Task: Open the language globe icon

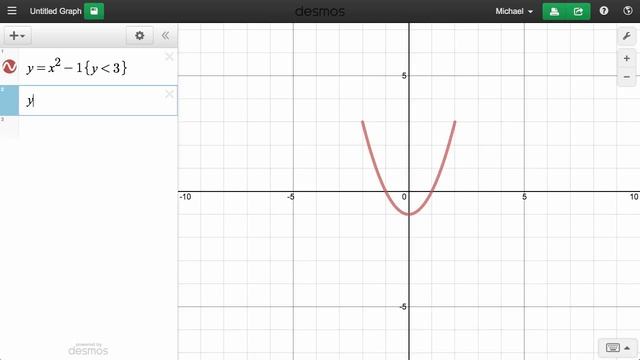Action: point(628,11)
